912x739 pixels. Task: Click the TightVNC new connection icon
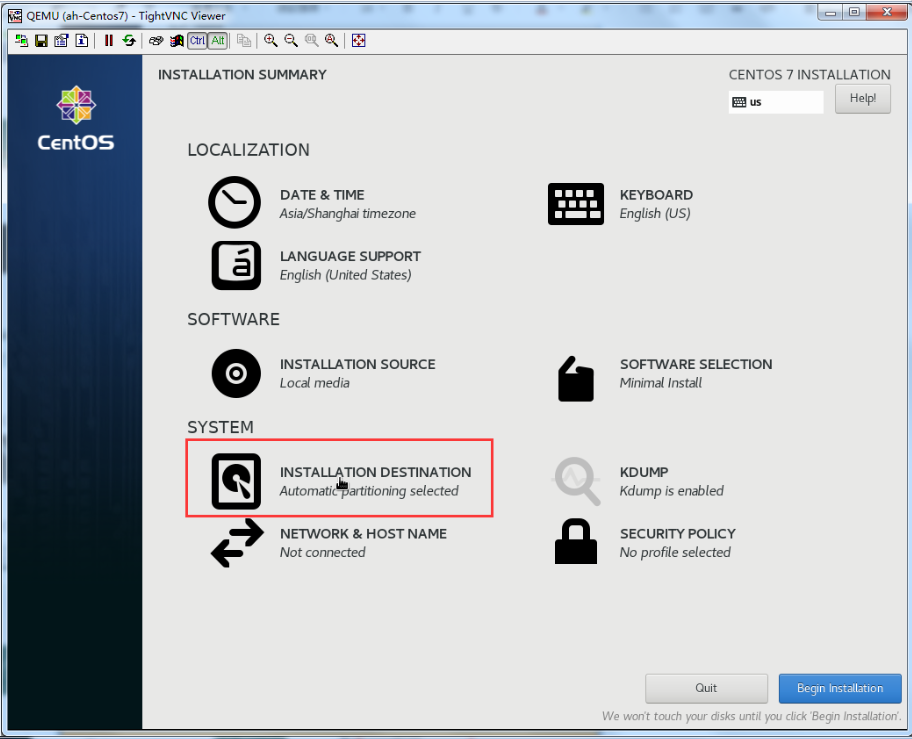[x=22, y=41]
